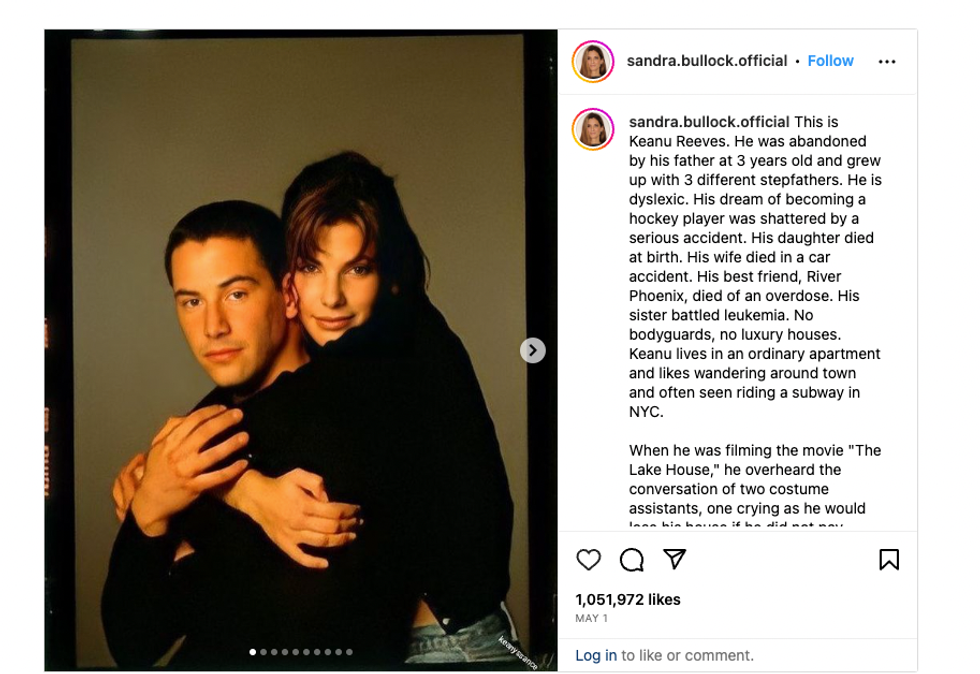
Task: Open comments via the speech bubble icon
Action: click(632, 560)
